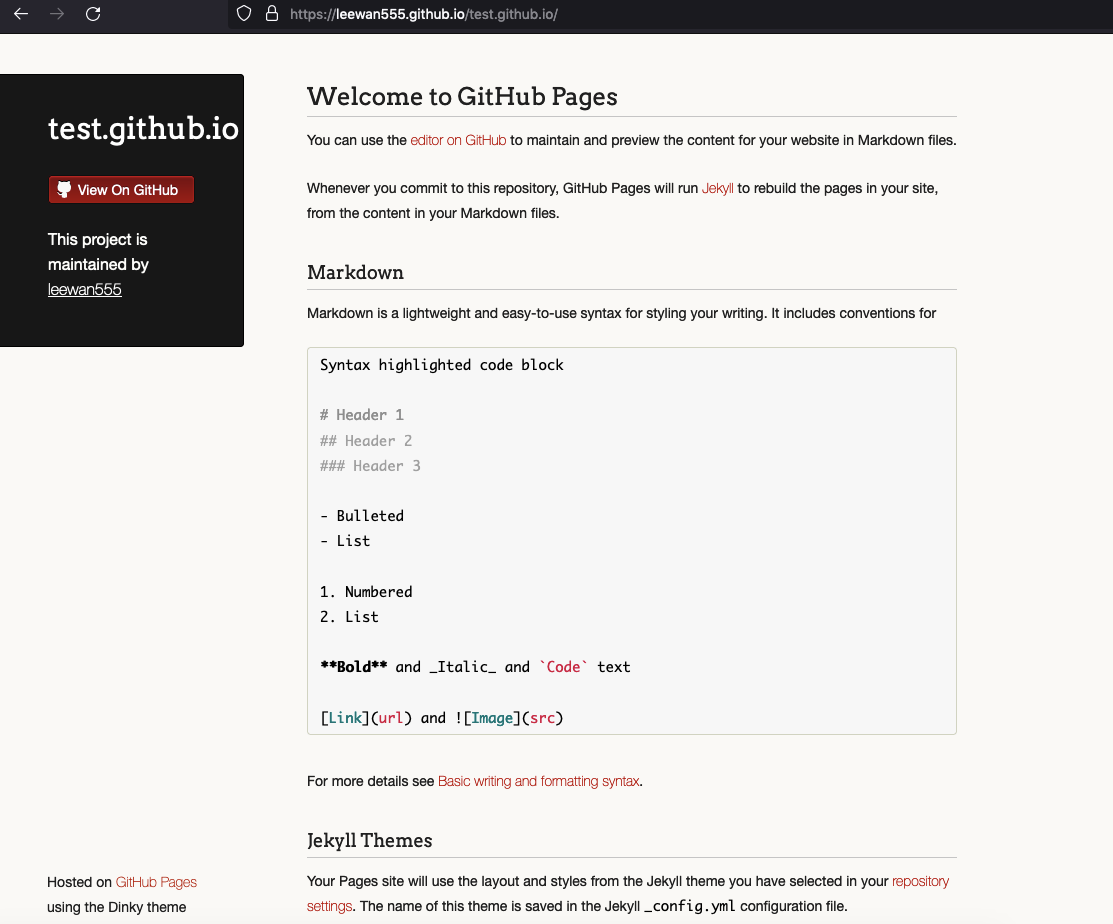The image size is (1113, 924).
Task: Open 'Basic writing and formatting syntax' link
Action: tap(539, 781)
